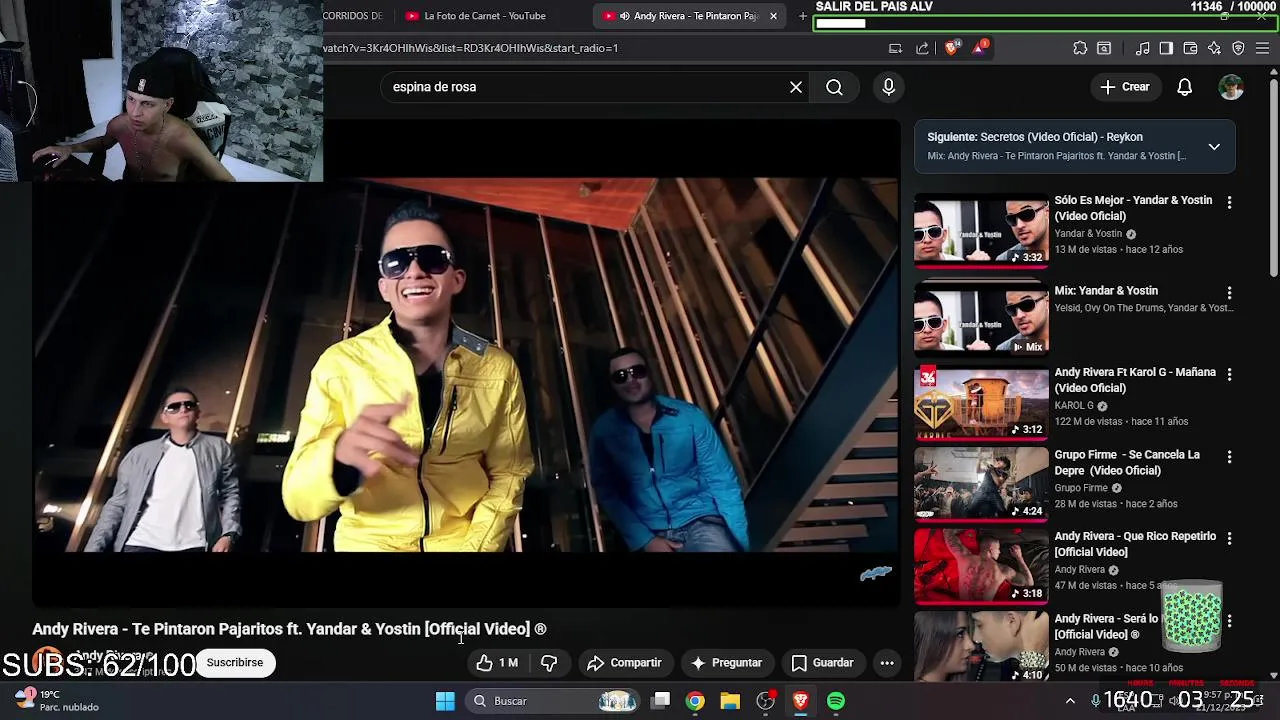Image resolution: width=1280 pixels, height=720 pixels.
Task: Open options for 'Se Cancela La Depre'
Action: [x=1229, y=456]
